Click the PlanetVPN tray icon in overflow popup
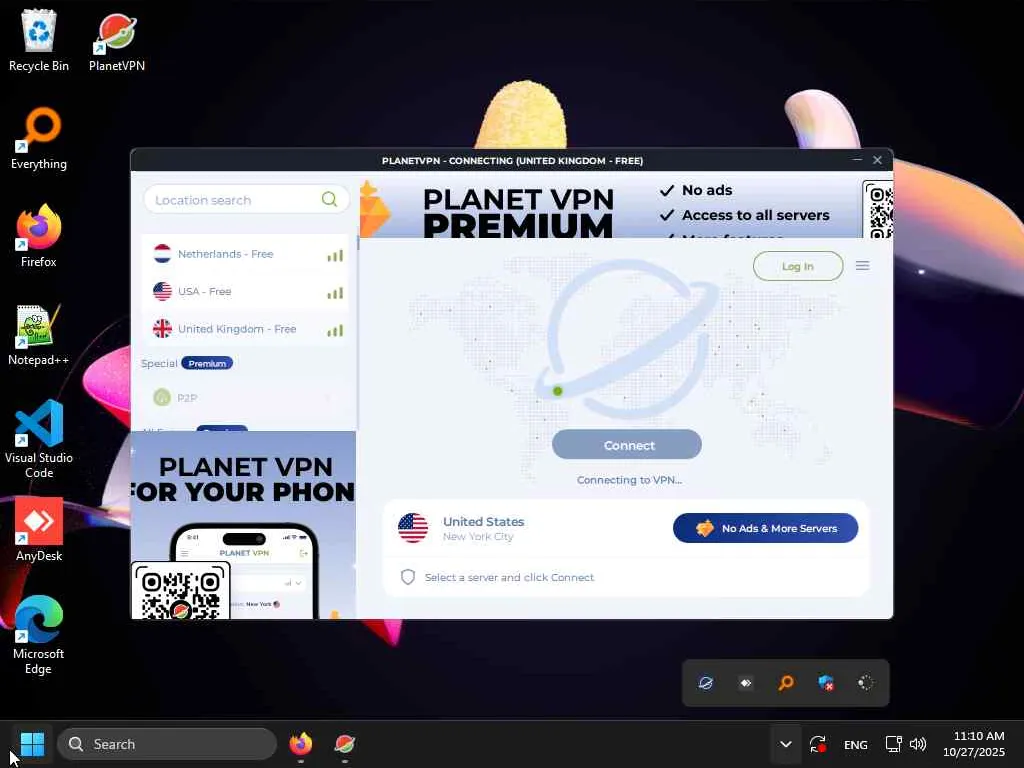This screenshot has width=1024, height=768. (705, 683)
